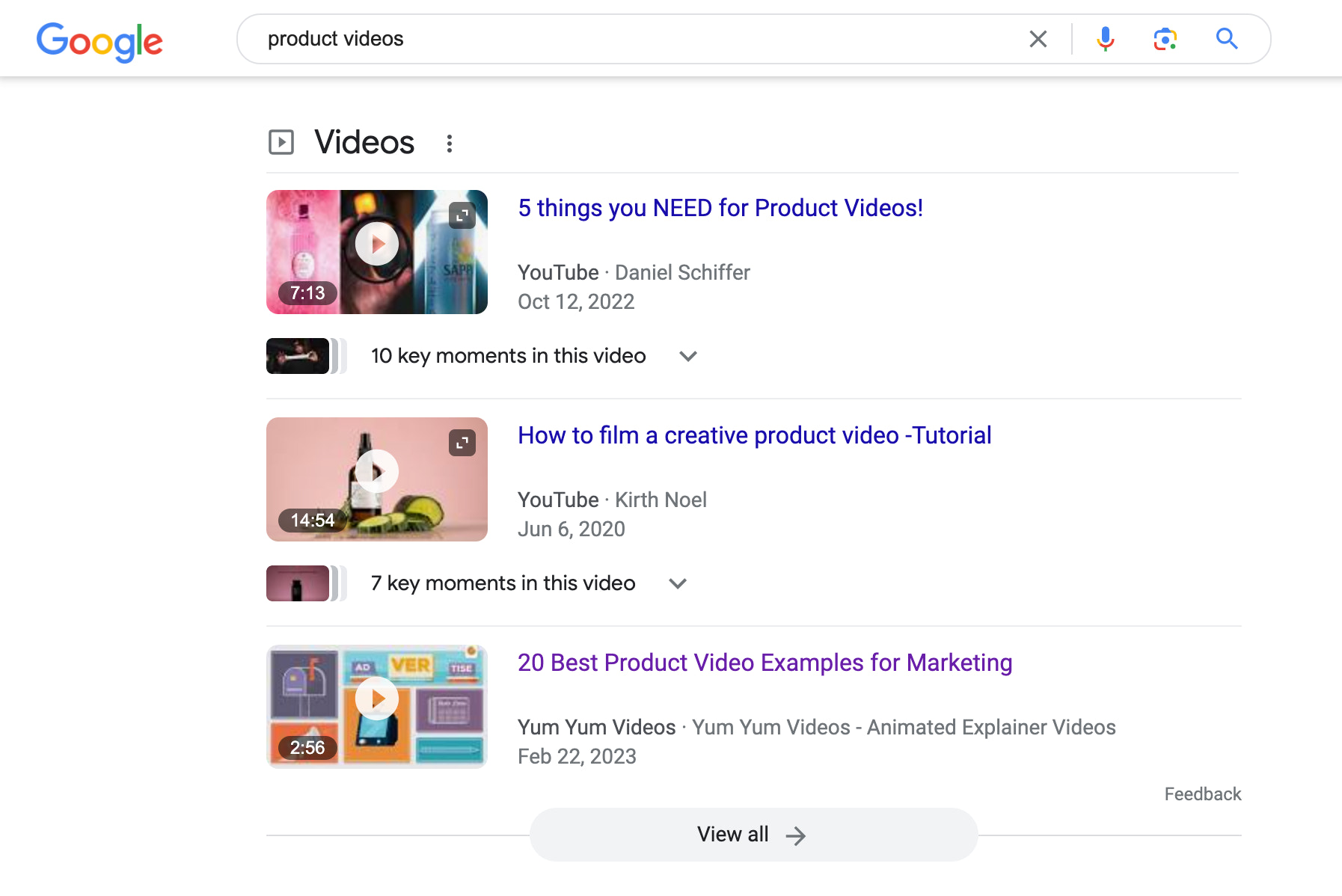Click 'YouTube · Daniel Schiffer' source text
The width and height of the screenshot is (1342, 896).
click(x=634, y=272)
